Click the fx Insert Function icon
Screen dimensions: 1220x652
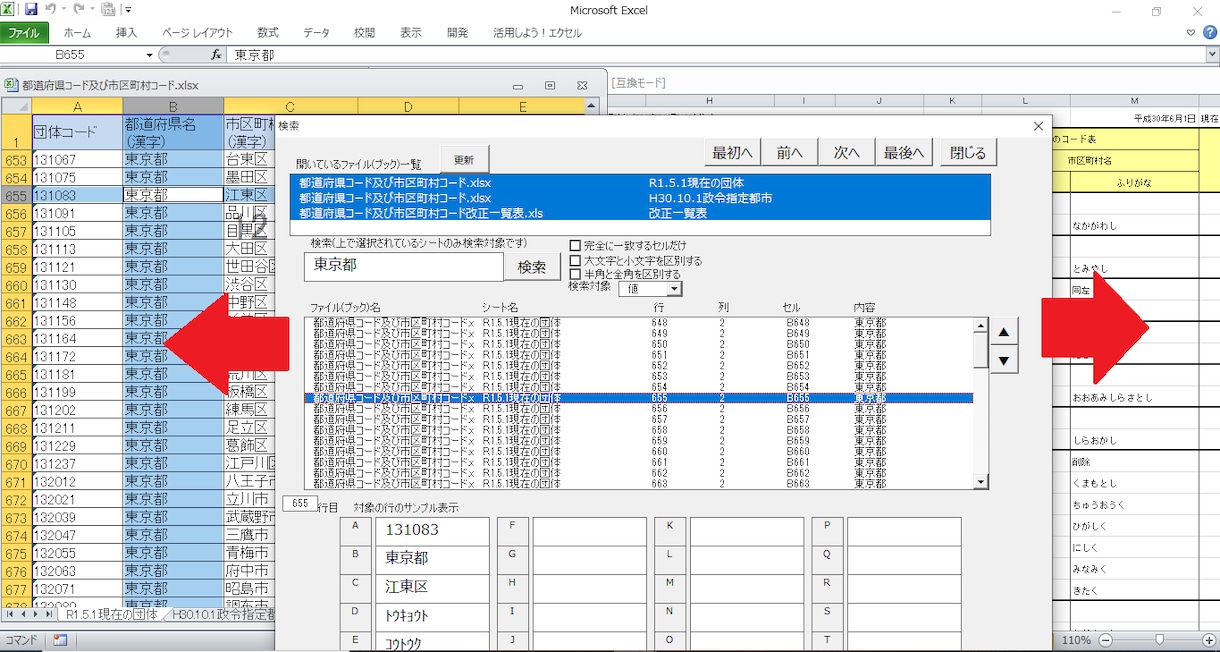(x=215, y=55)
